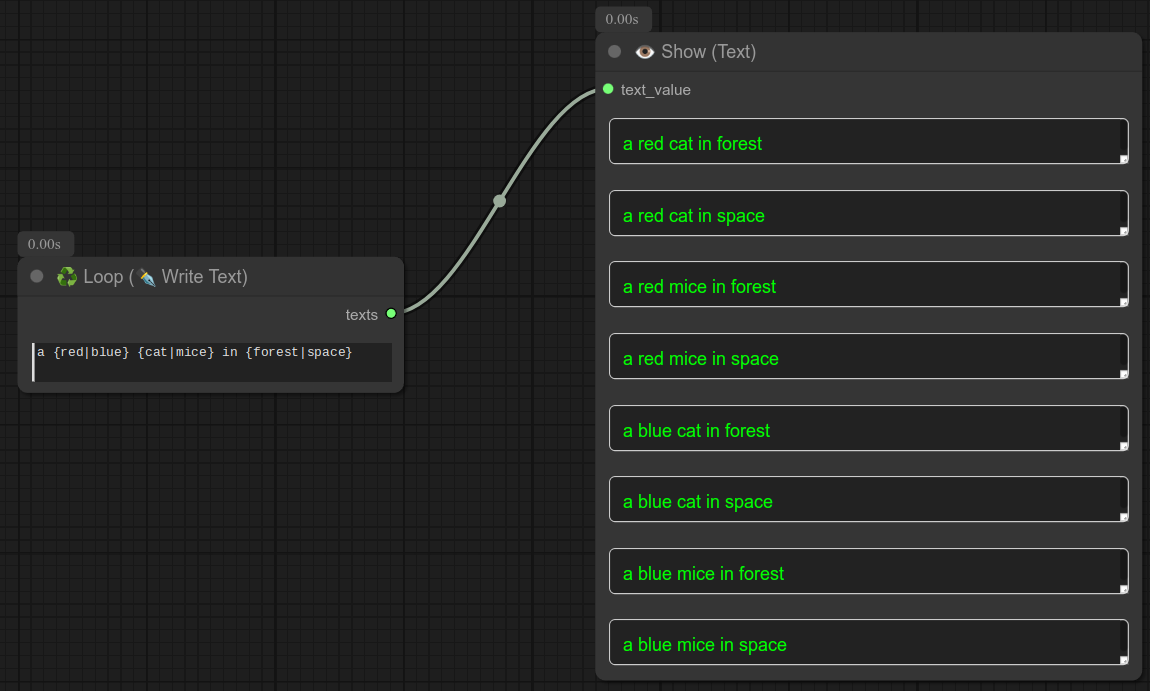The image size is (1150, 691).
Task: Click the resize grip of 'a red cat in space' field
Action: (x=1124, y=231)
